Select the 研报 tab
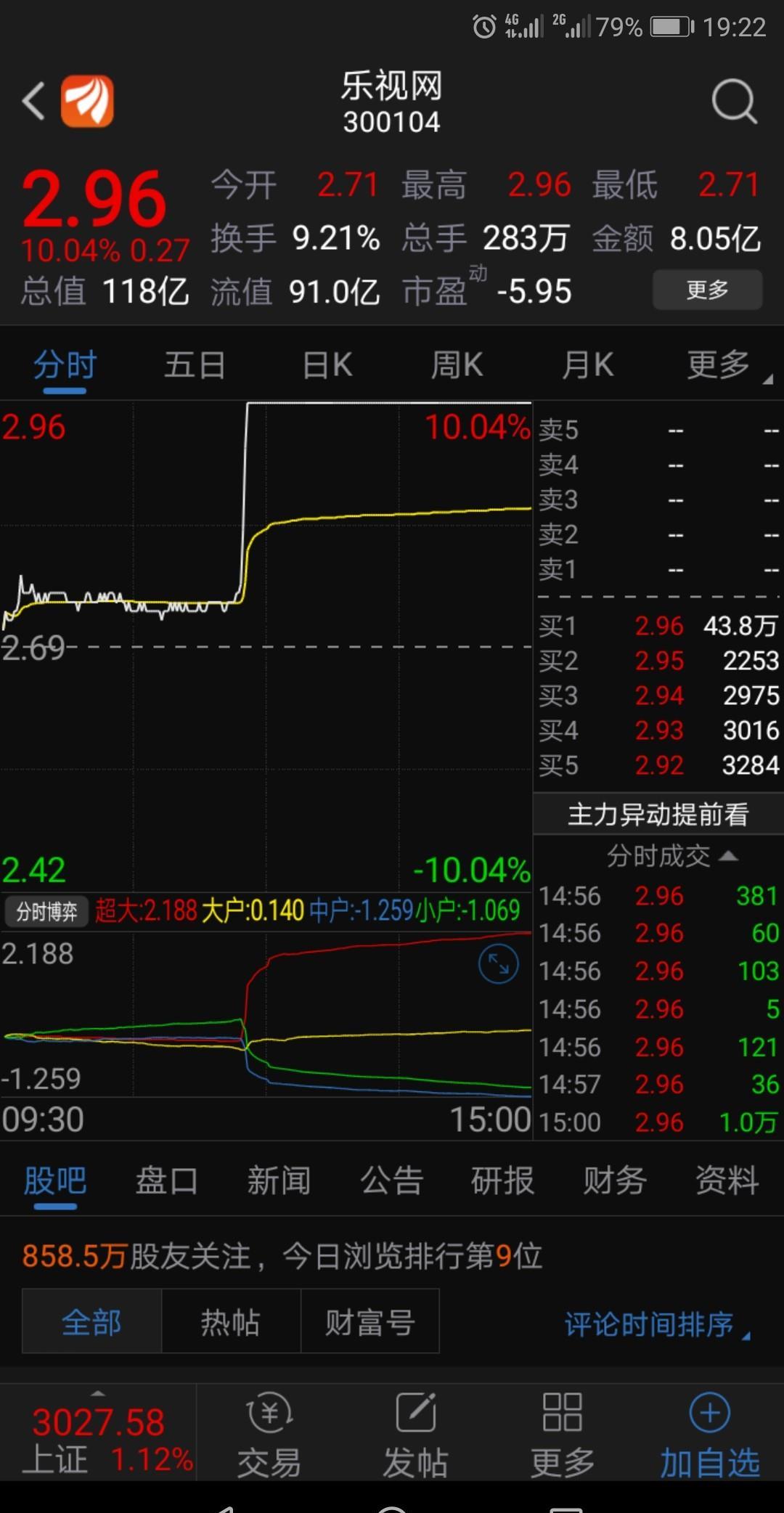Viewport: 784px width, 1513px height. (x=502, y=1180)
